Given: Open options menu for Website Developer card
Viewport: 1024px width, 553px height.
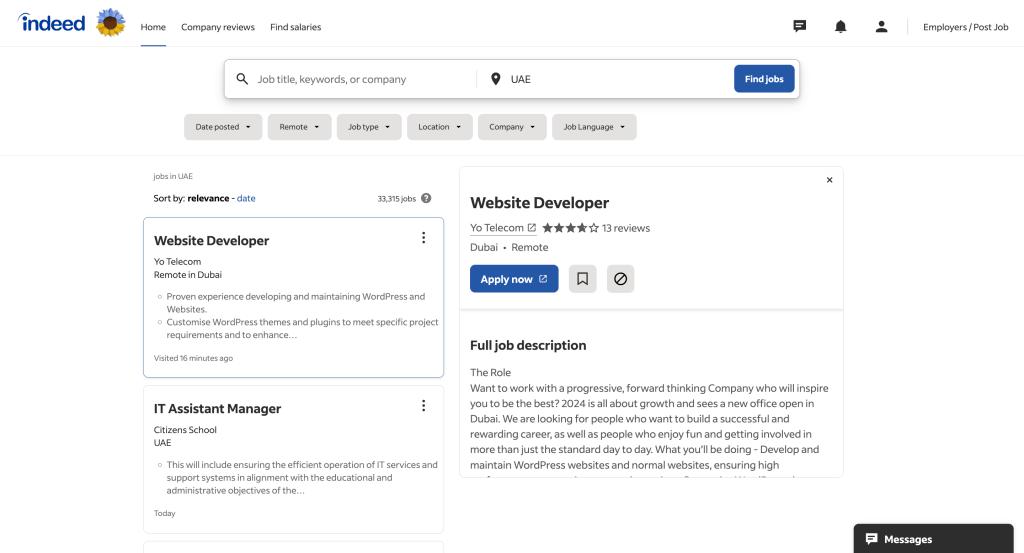Looking at the screenshot, I should [x=423, y=238].
